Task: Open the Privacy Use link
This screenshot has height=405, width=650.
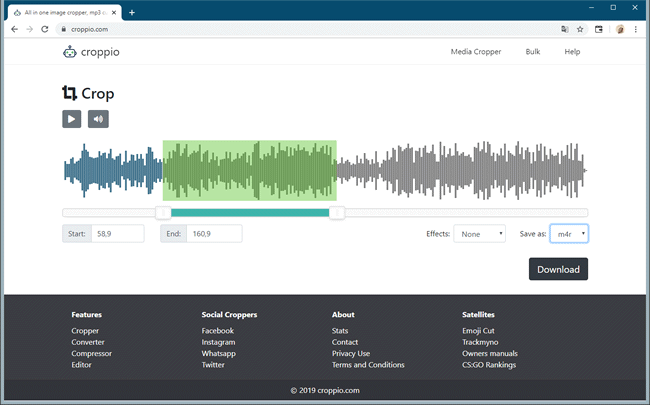Action: pos(350,353)
